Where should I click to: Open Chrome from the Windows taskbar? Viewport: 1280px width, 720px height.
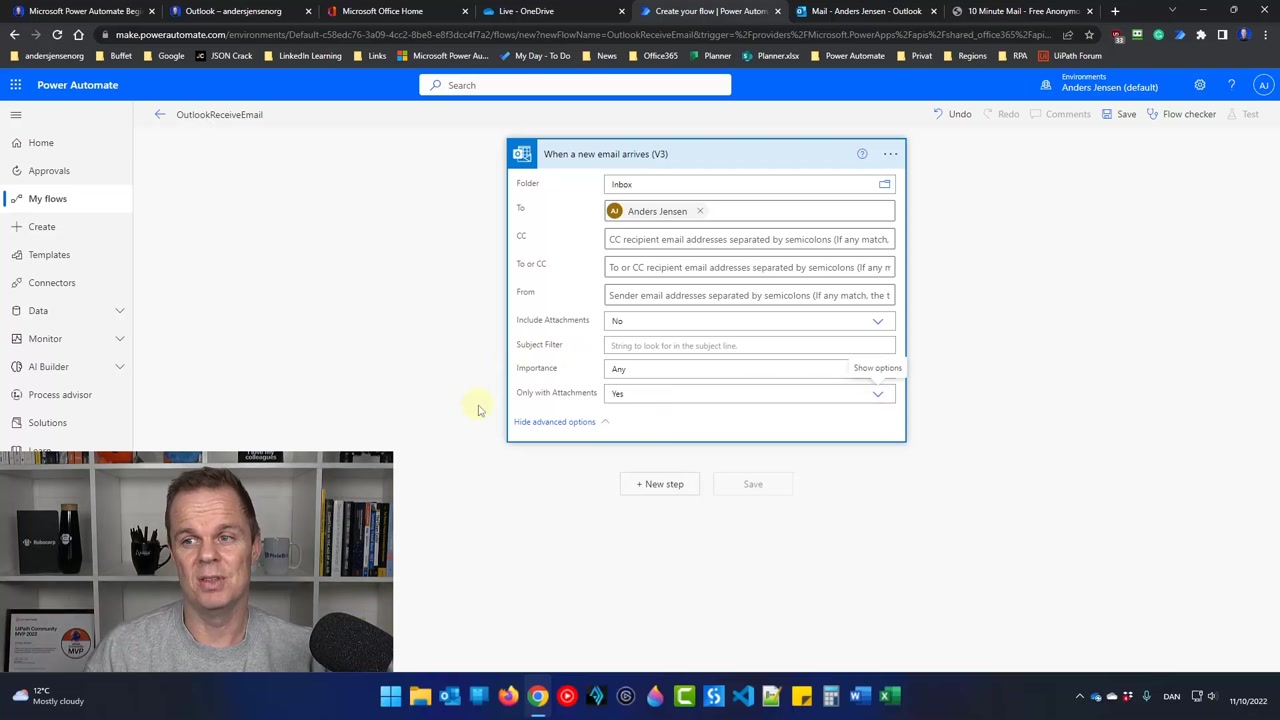tap(538, 696)
